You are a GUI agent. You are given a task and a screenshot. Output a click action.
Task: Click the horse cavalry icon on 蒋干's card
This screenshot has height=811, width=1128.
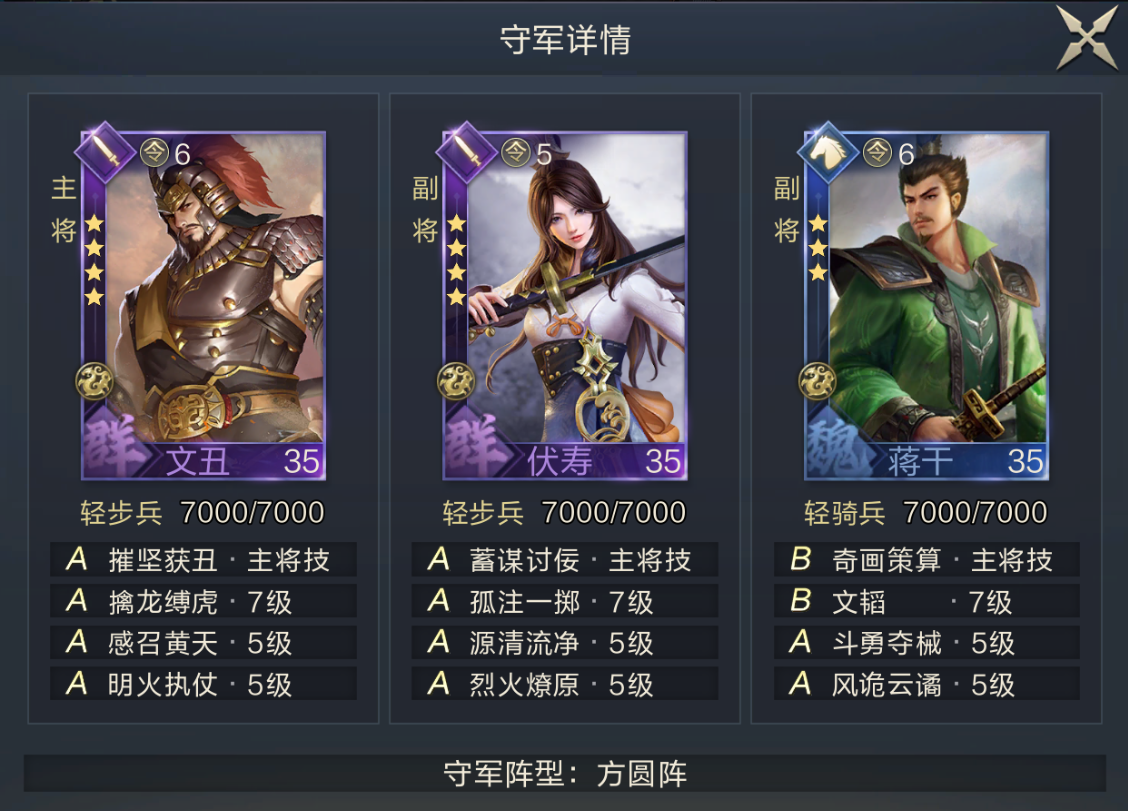click(x=829, y=153)
